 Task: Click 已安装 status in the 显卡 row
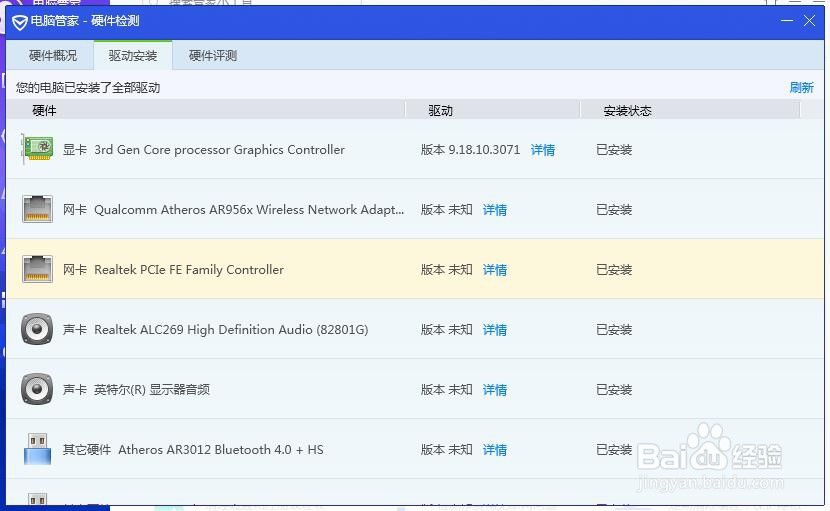click(x=614, y=150)
